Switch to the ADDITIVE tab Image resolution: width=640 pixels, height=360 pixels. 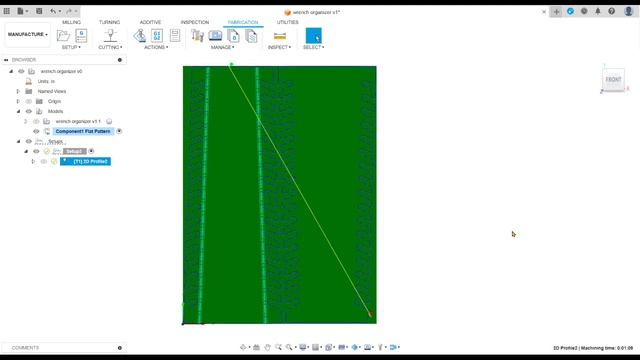tap(150, 22)
